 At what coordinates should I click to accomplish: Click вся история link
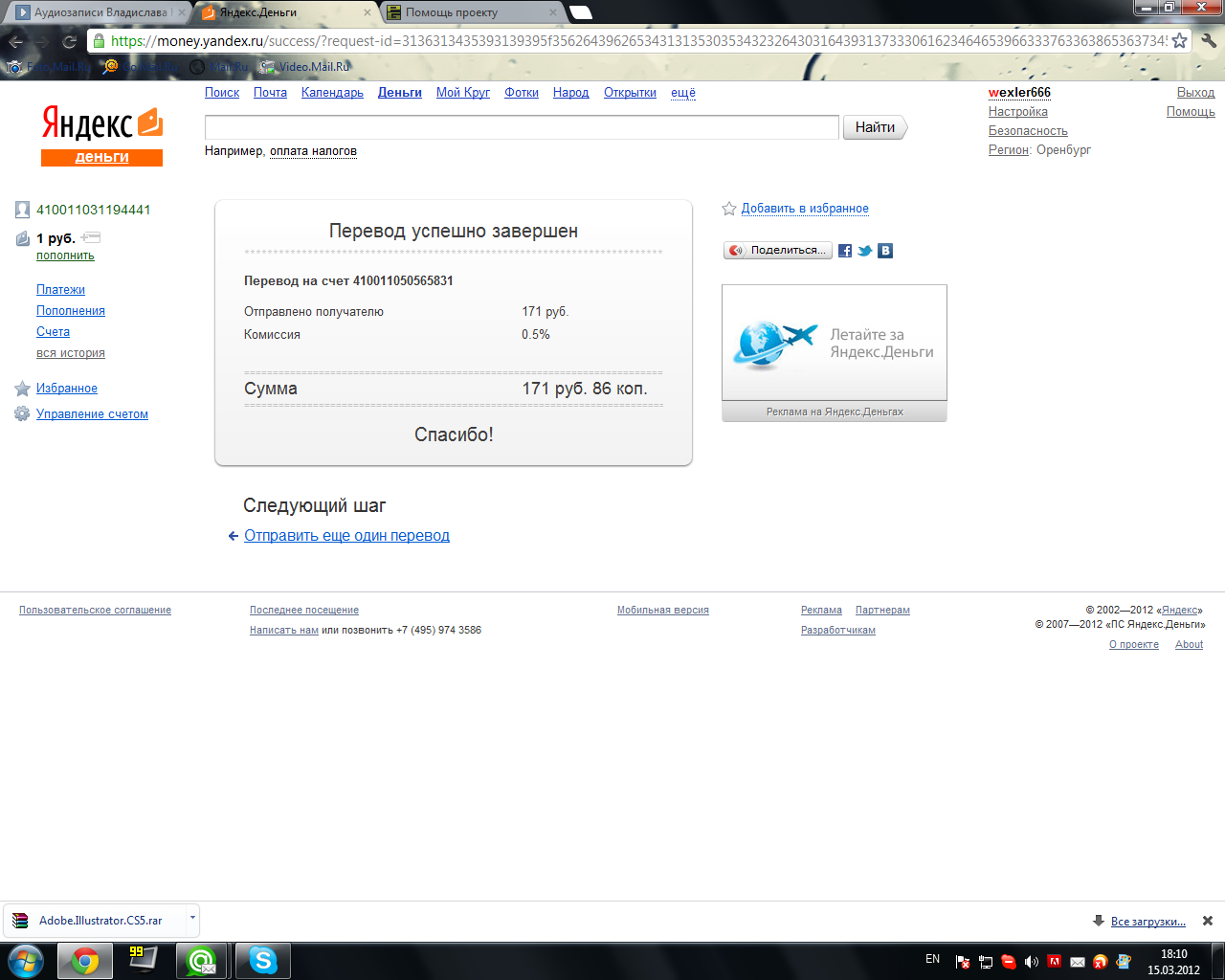click(x=71, y=353)
